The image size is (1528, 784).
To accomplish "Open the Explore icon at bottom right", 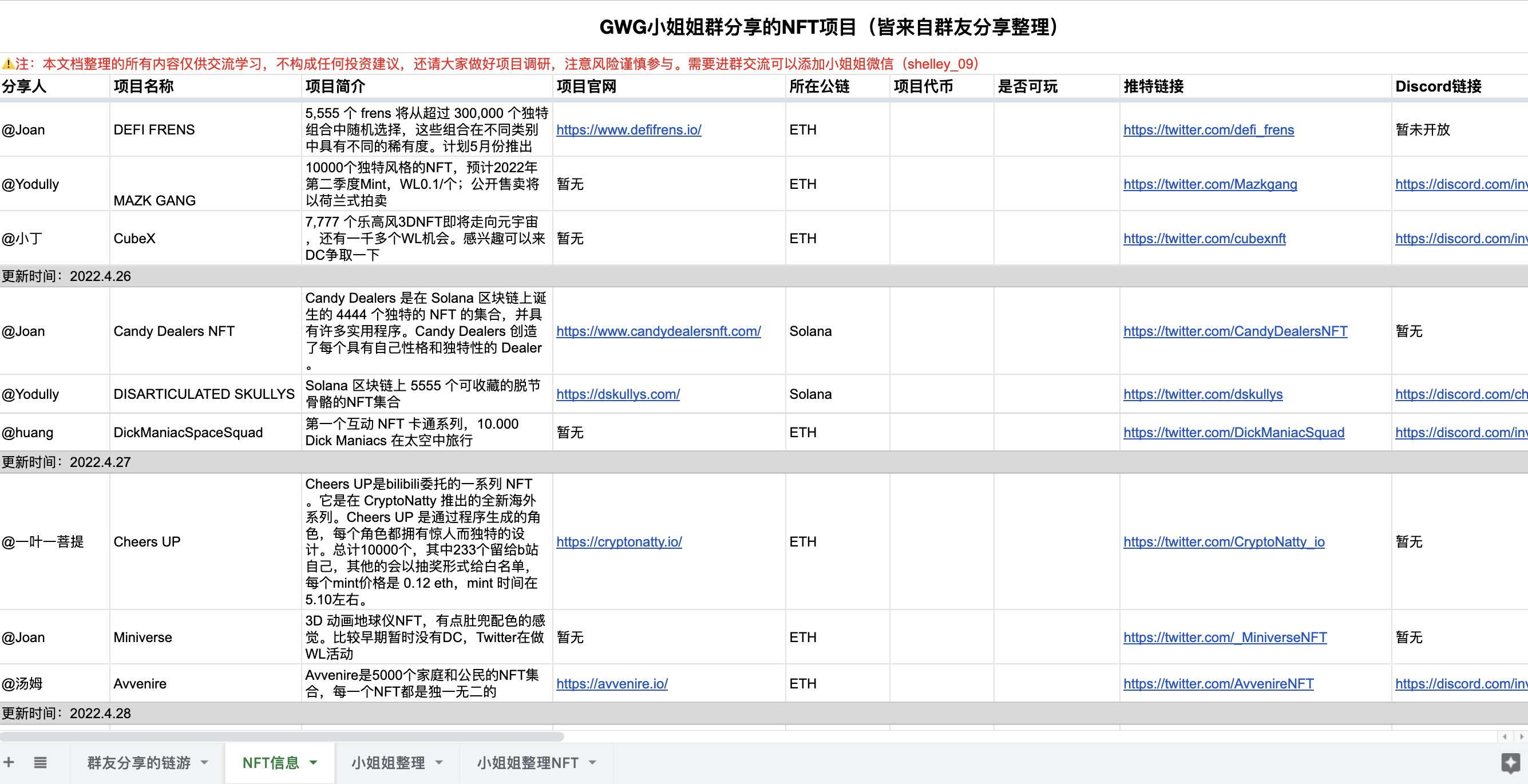I will [1510, 763].
